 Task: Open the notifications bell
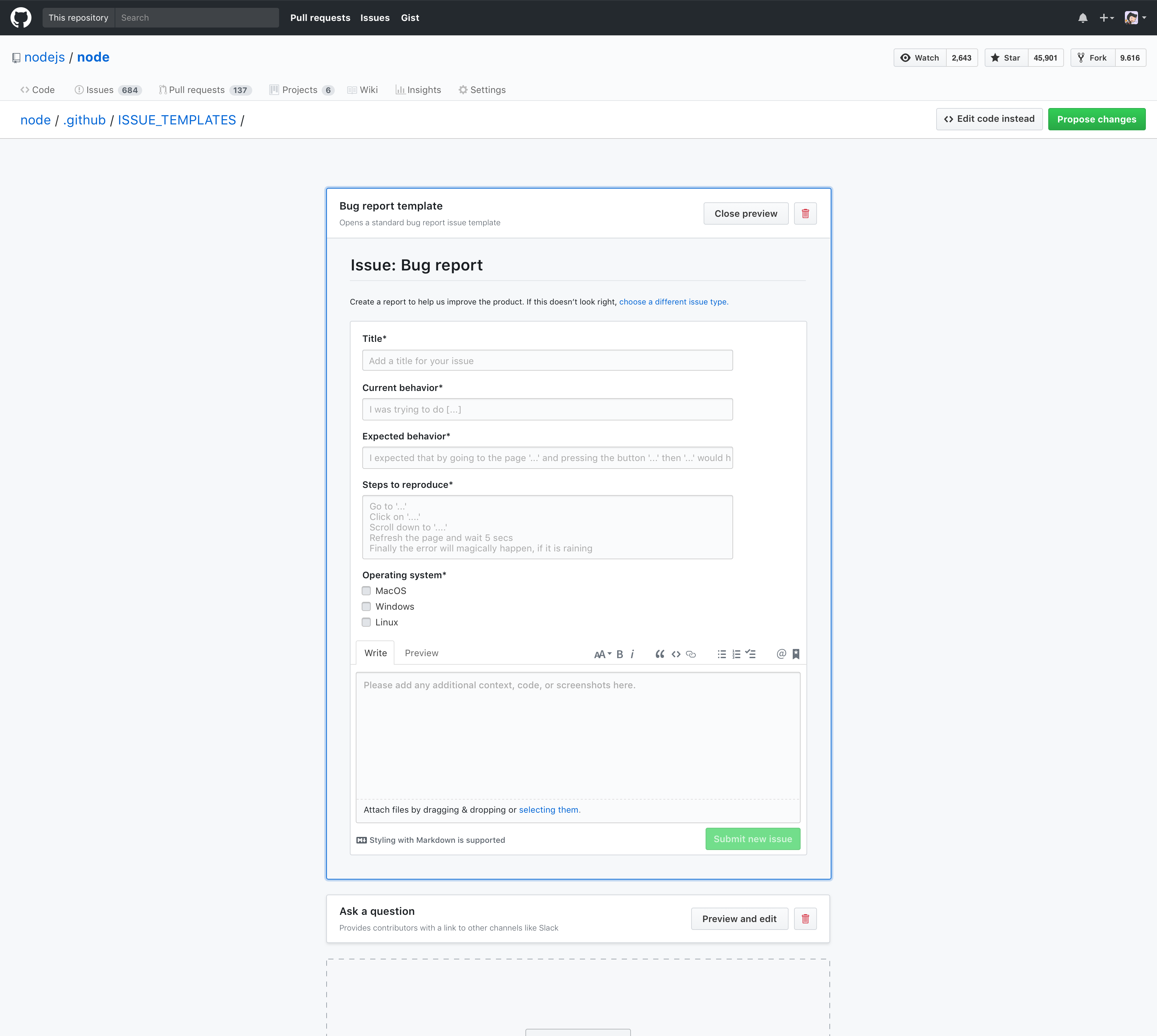point(1082,18)
